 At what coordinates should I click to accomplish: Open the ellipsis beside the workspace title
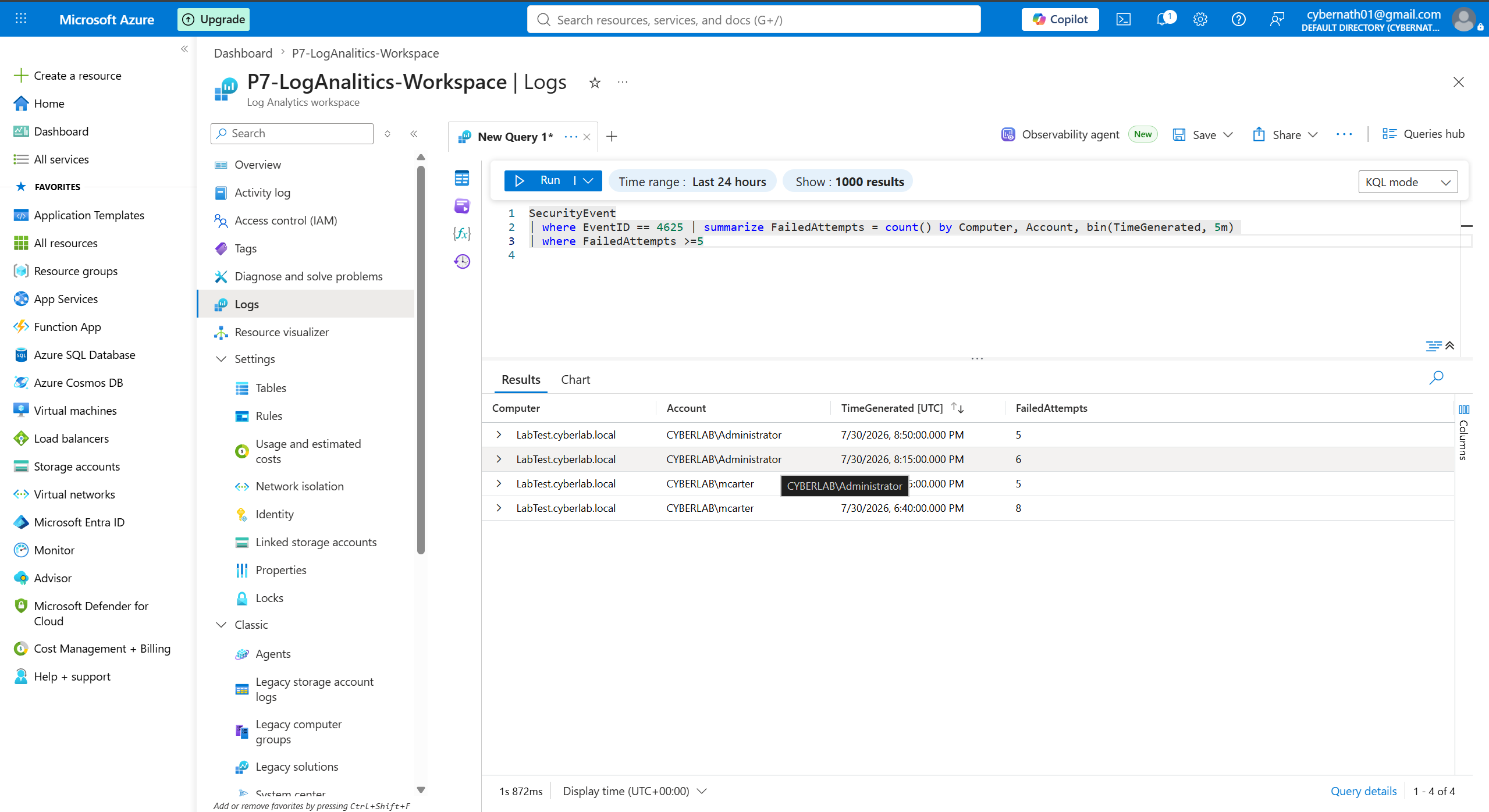point(623,83)
